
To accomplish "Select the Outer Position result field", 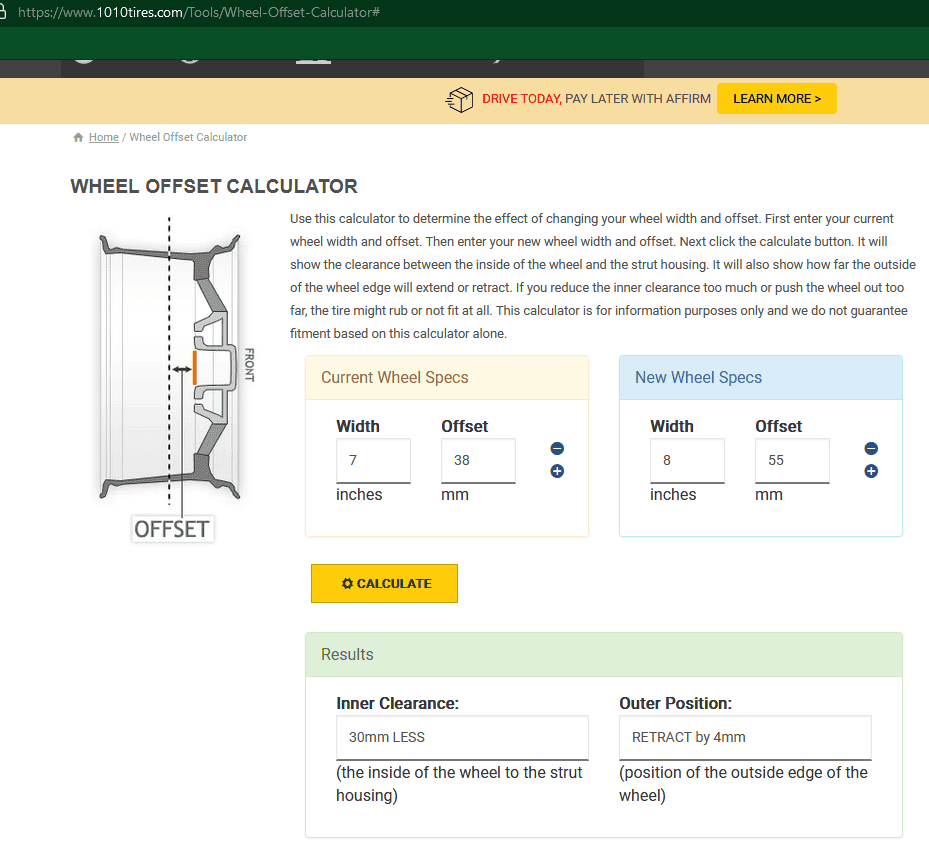I will coord(745,737).
